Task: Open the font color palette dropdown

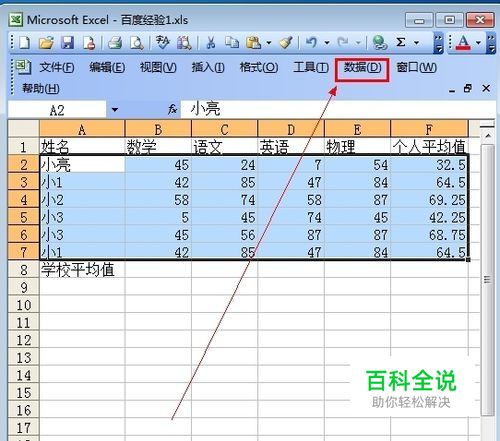Action: tap(478, 43)
